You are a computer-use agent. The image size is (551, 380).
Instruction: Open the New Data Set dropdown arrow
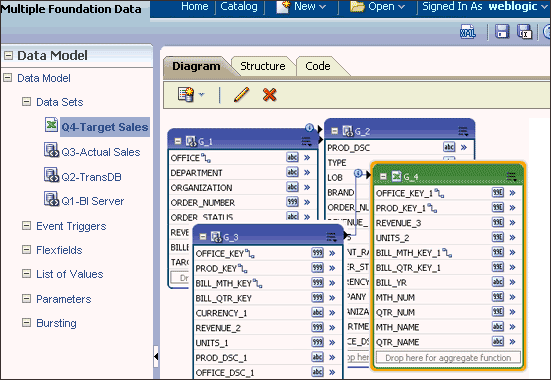tap(201, 94)
